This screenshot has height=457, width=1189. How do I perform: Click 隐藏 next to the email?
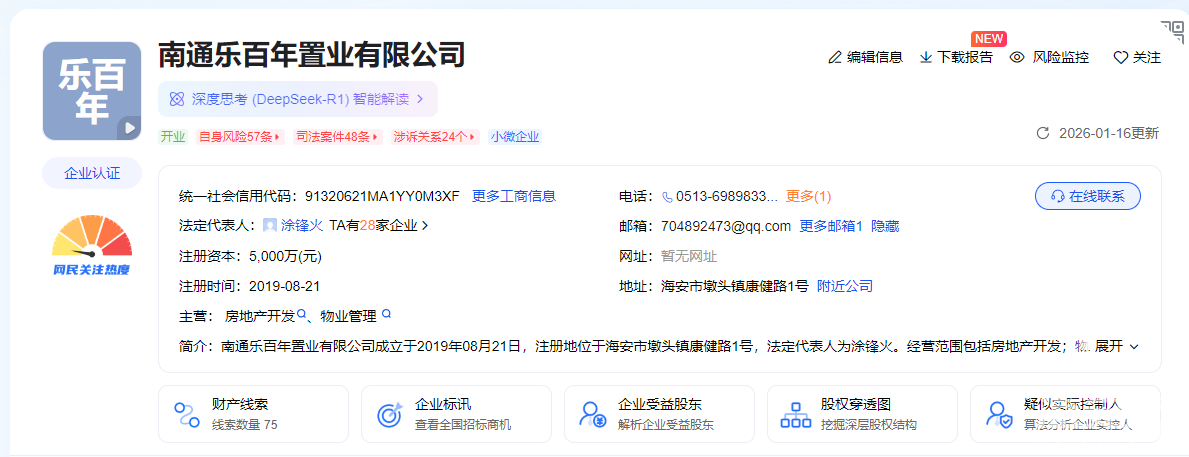pyautogui.click(x=885, y=226)
